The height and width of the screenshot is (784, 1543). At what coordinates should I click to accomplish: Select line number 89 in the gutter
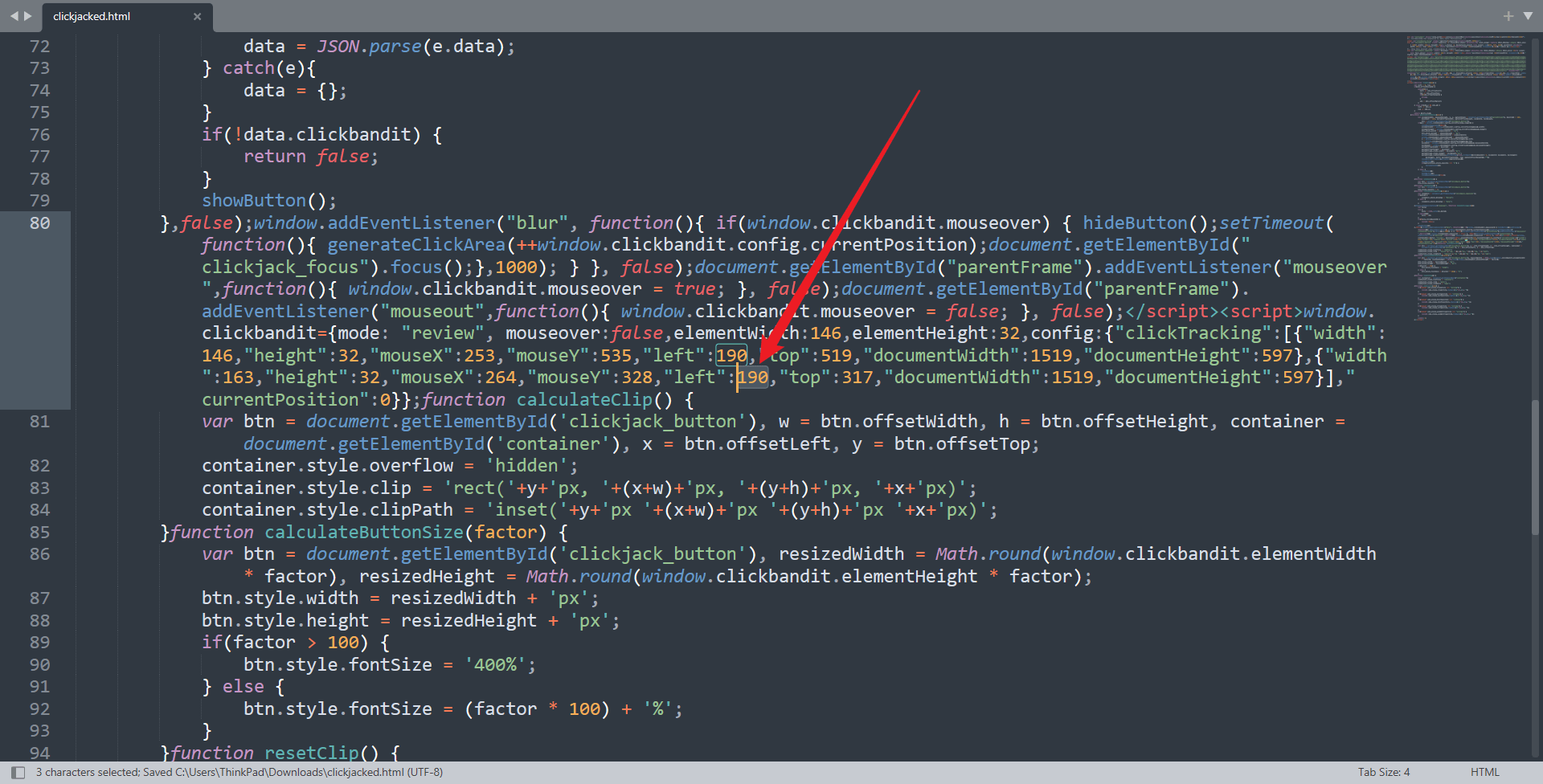(x=39, y=643)
